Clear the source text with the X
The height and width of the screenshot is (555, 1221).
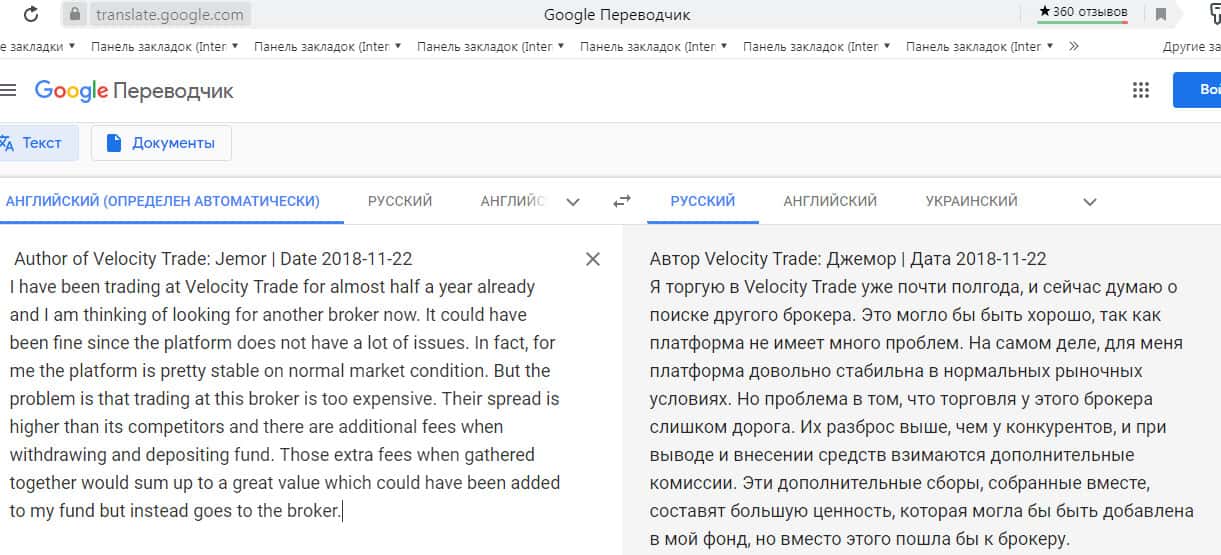point(593,259)
